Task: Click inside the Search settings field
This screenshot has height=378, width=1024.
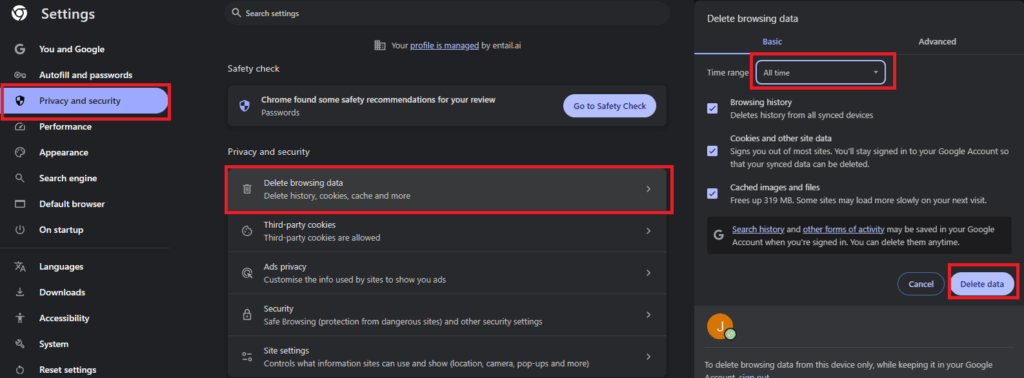Action: [447, 13]
